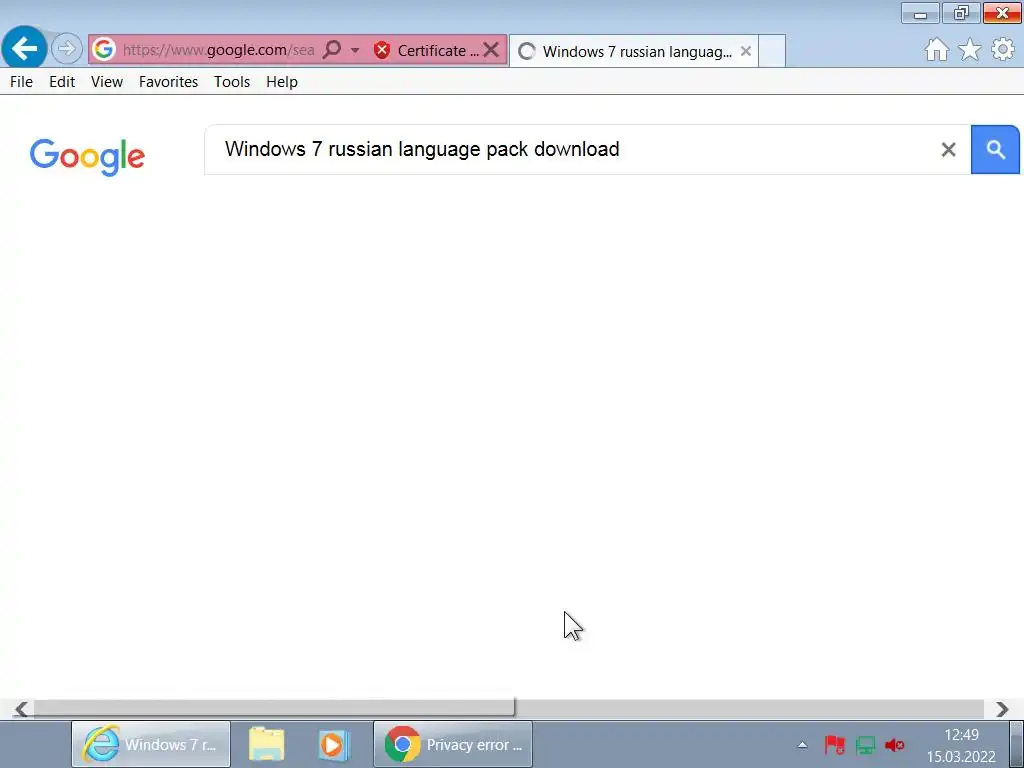Click the red shield certificate error icon

point(382,50)
